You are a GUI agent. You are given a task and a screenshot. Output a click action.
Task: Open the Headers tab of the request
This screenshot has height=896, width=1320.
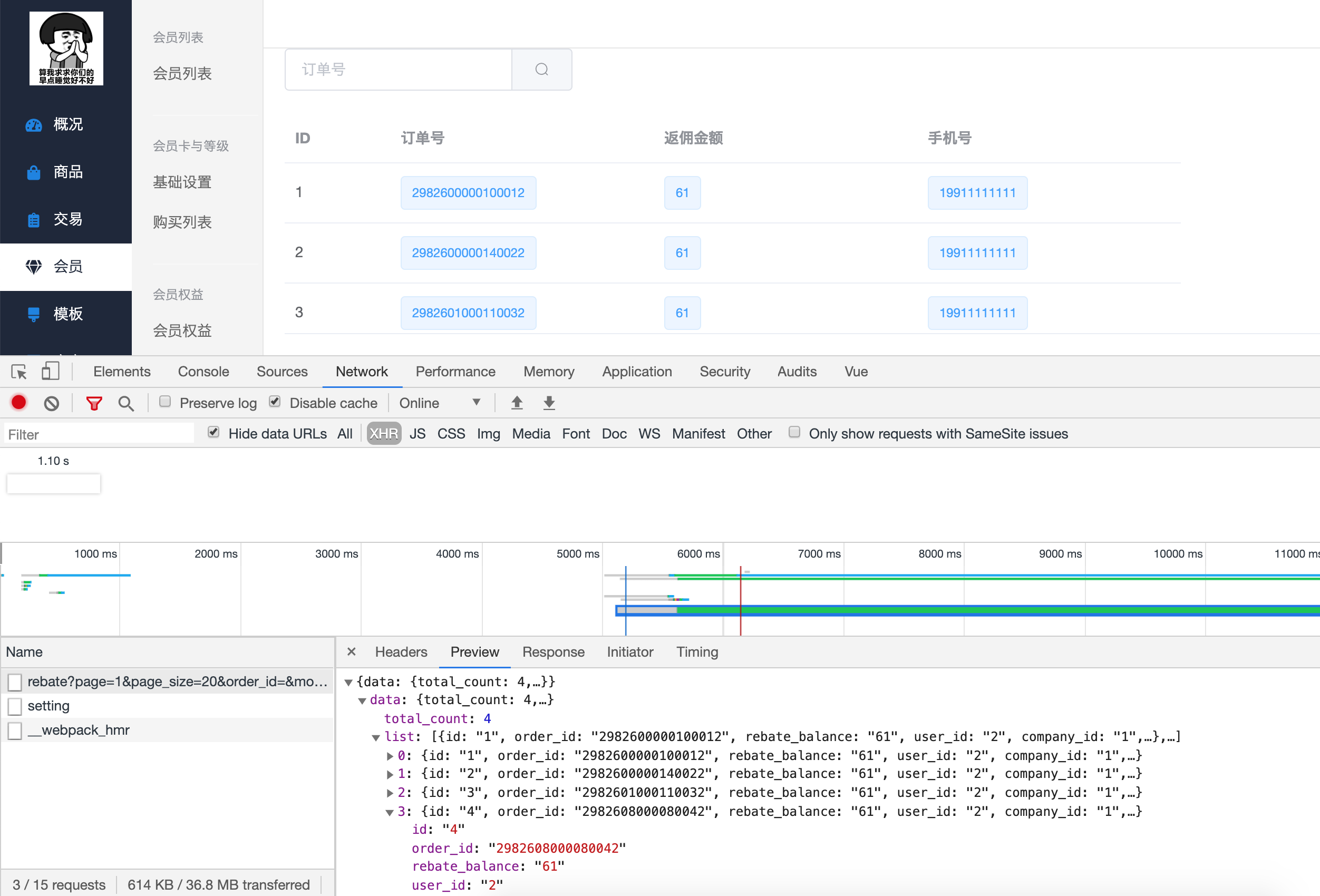tap(401, 652)
